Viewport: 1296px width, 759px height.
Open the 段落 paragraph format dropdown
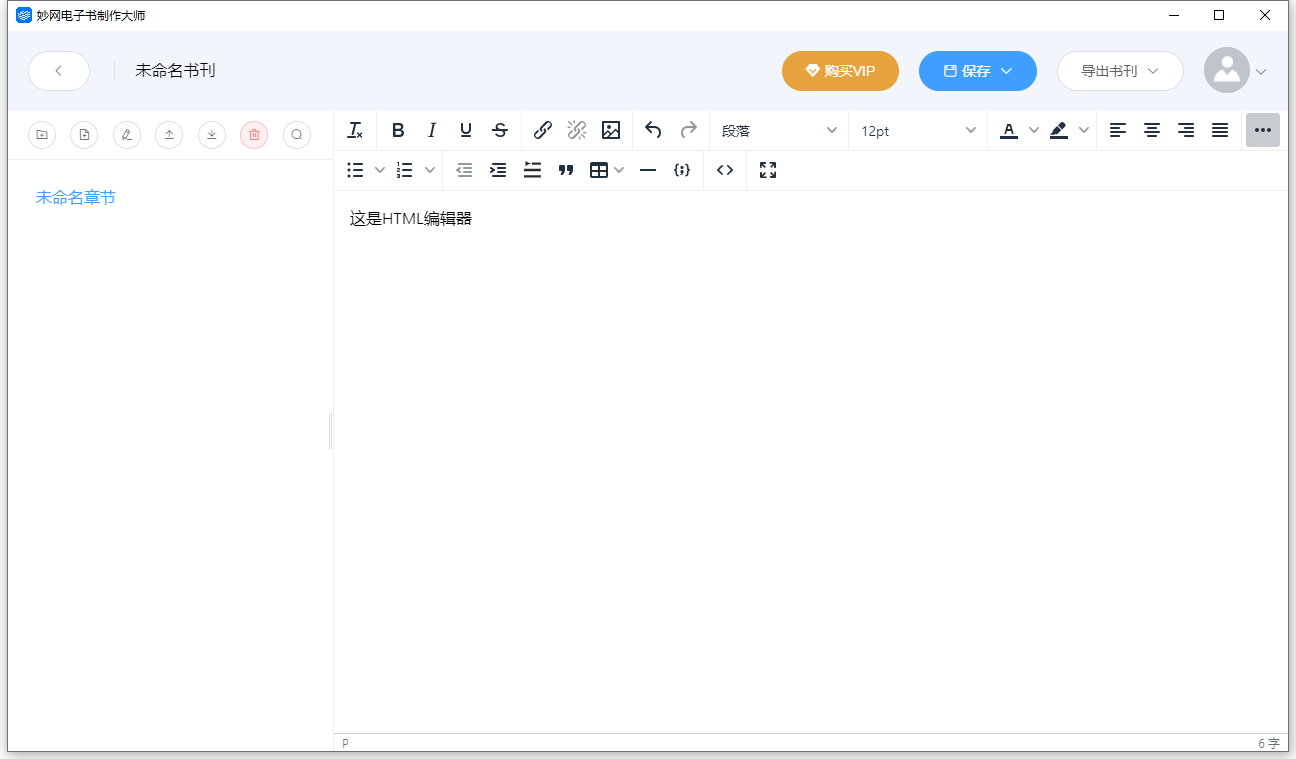(779, 130)
